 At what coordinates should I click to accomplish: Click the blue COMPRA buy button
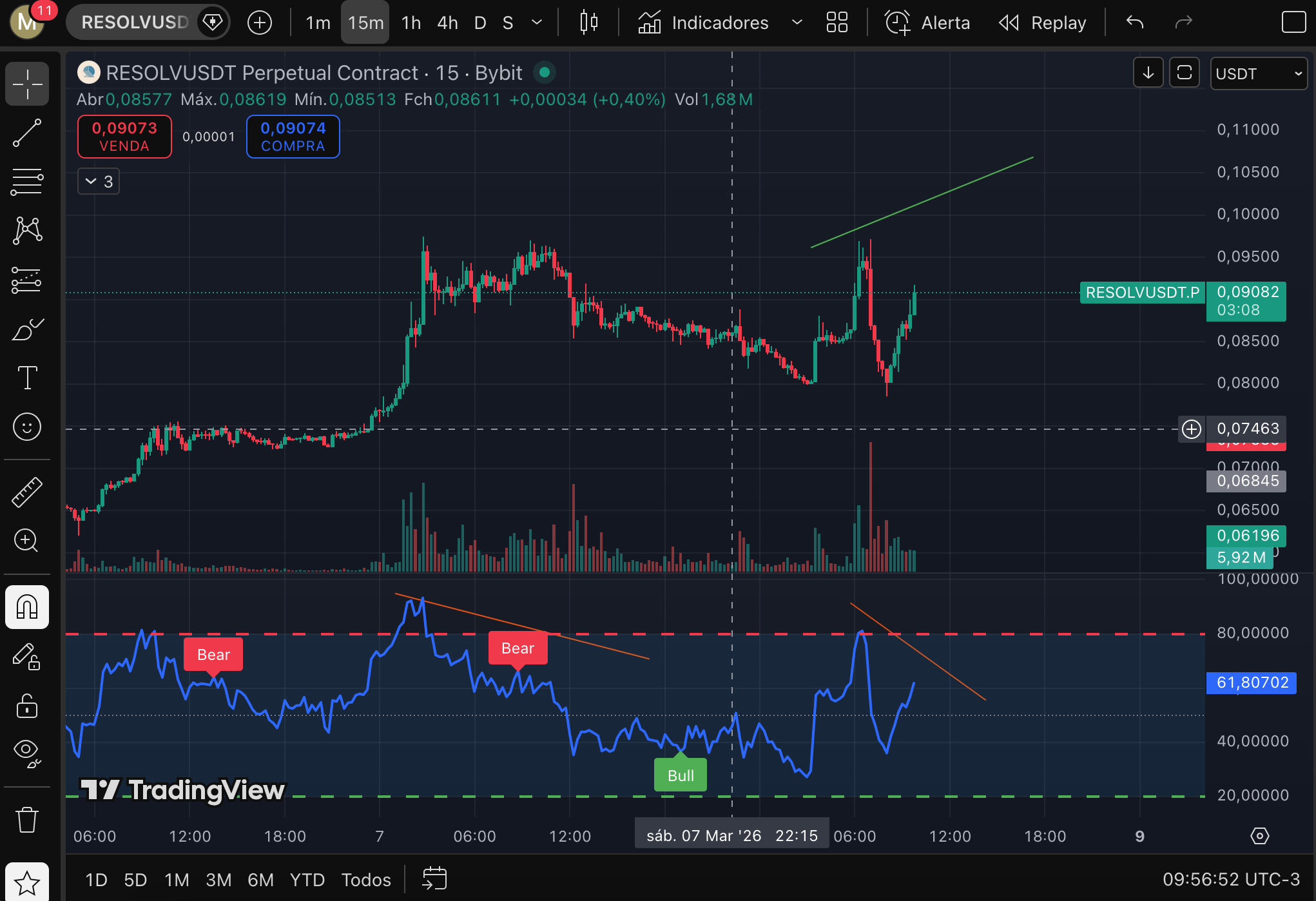(293, 137)
